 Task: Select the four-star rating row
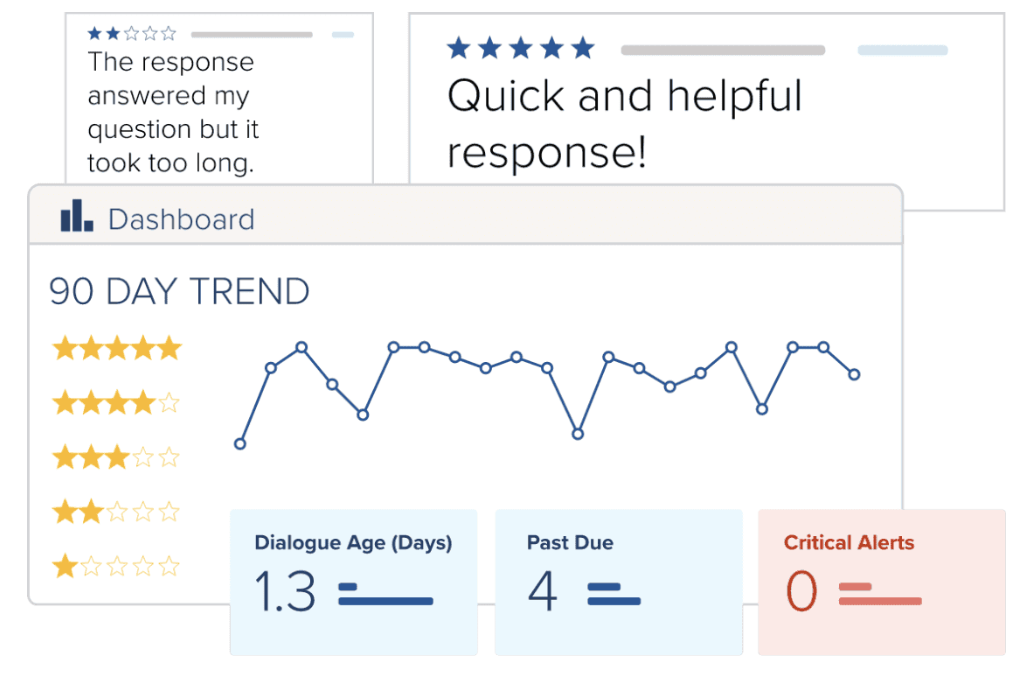tap(116, 404)
